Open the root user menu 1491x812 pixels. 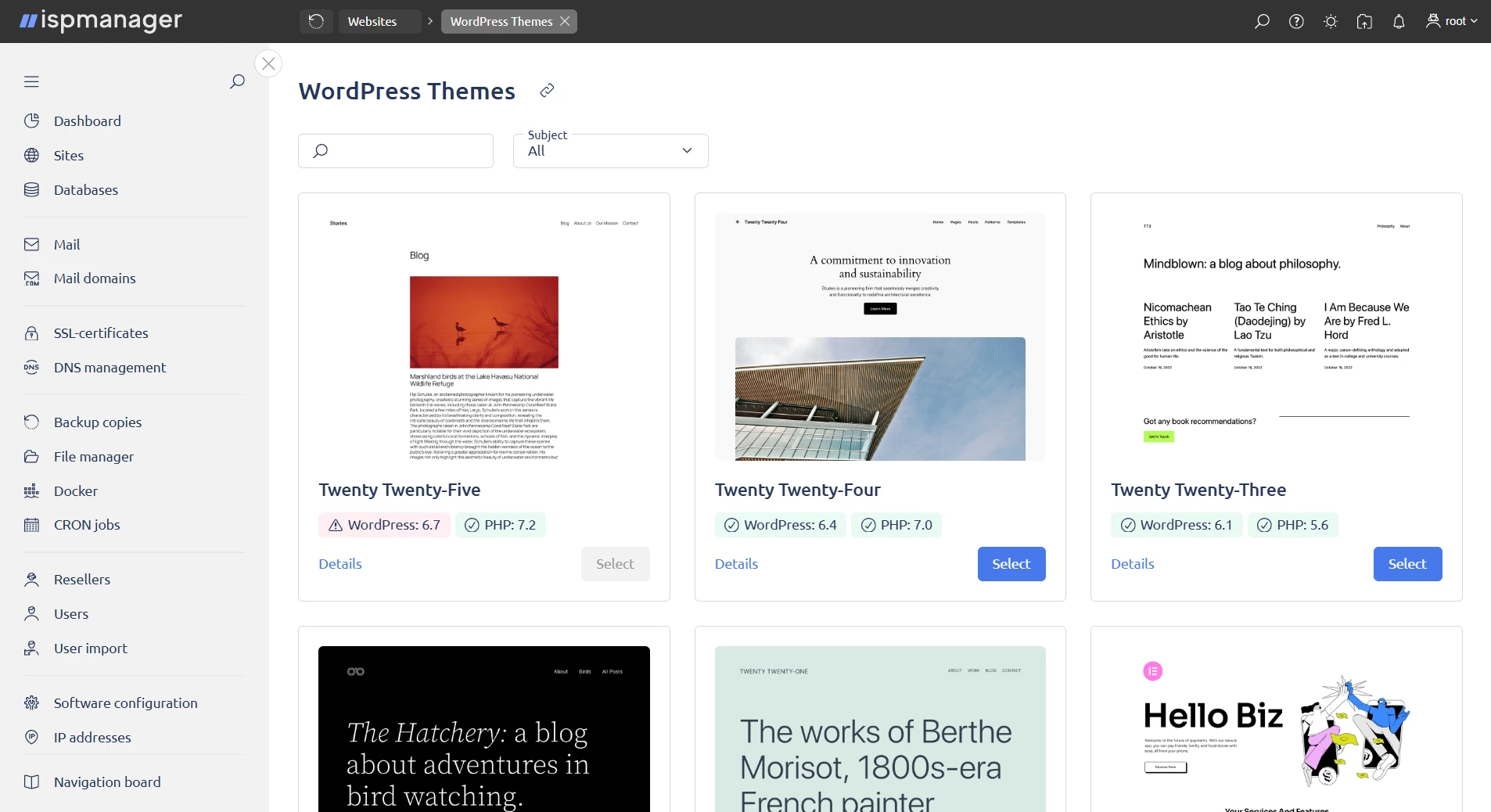pos(1452,21)
